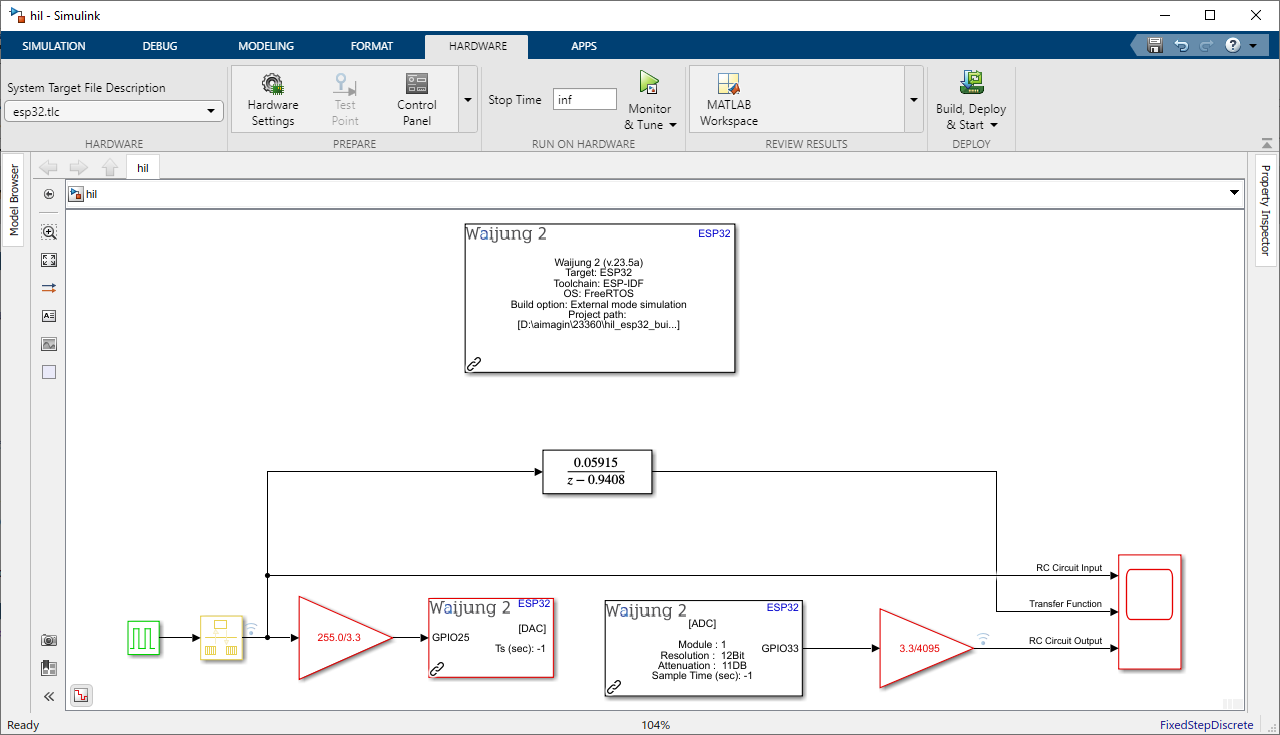The width and height of the screenshot is (1280, 735).
Task: Select the Pulse Generator block
Action: tap(144, 637)
